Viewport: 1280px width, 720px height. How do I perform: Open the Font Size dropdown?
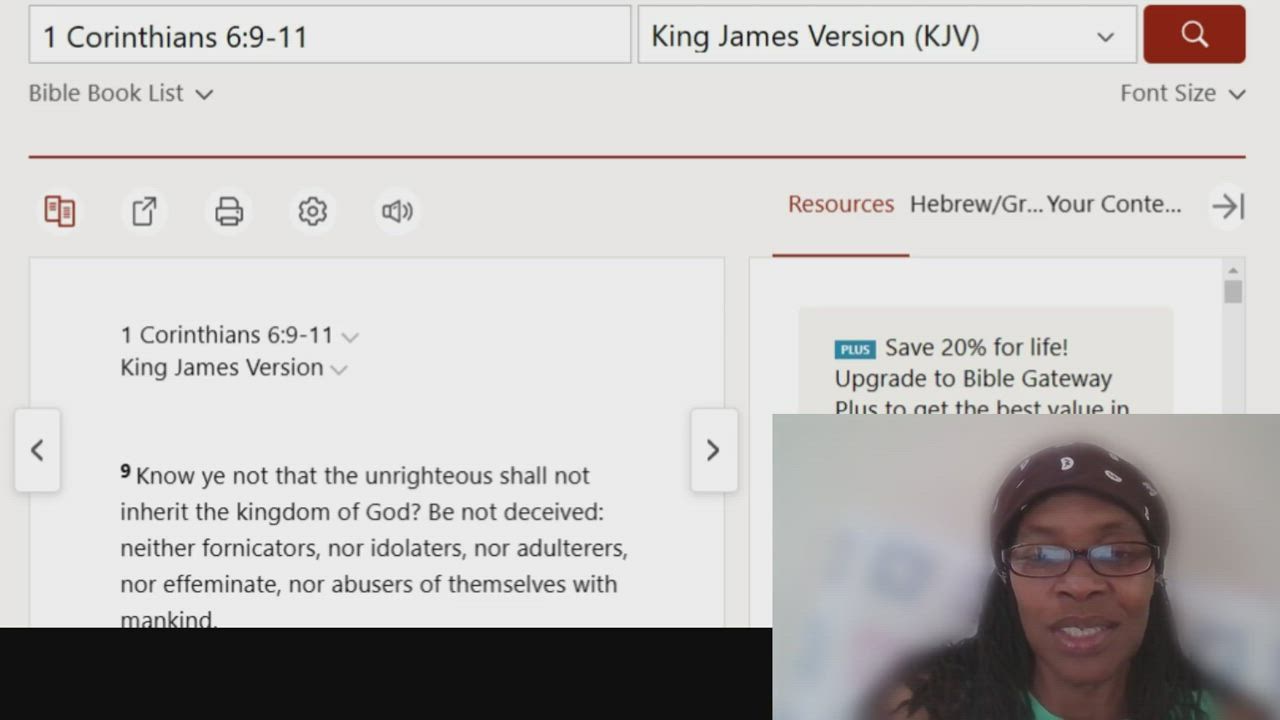coord(1182,93)
